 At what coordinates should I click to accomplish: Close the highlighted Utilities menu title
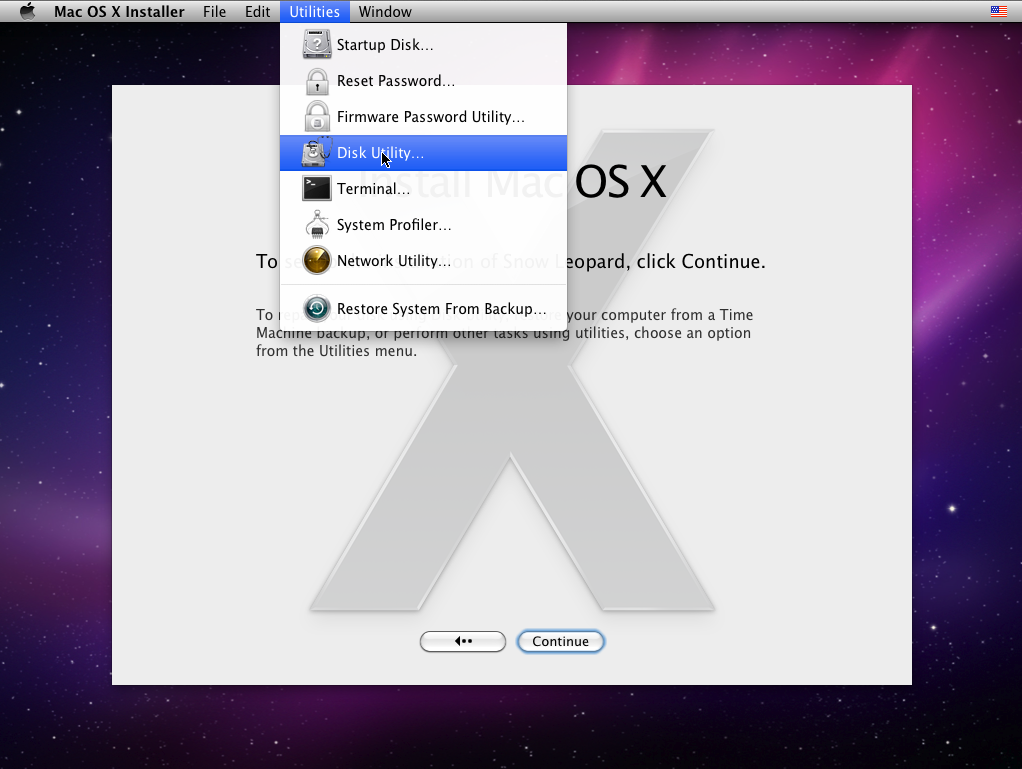point(315,11)
